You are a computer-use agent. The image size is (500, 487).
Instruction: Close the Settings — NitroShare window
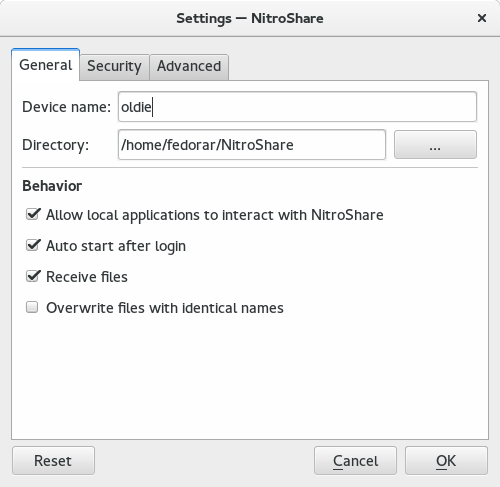click(x=482, y=18)
